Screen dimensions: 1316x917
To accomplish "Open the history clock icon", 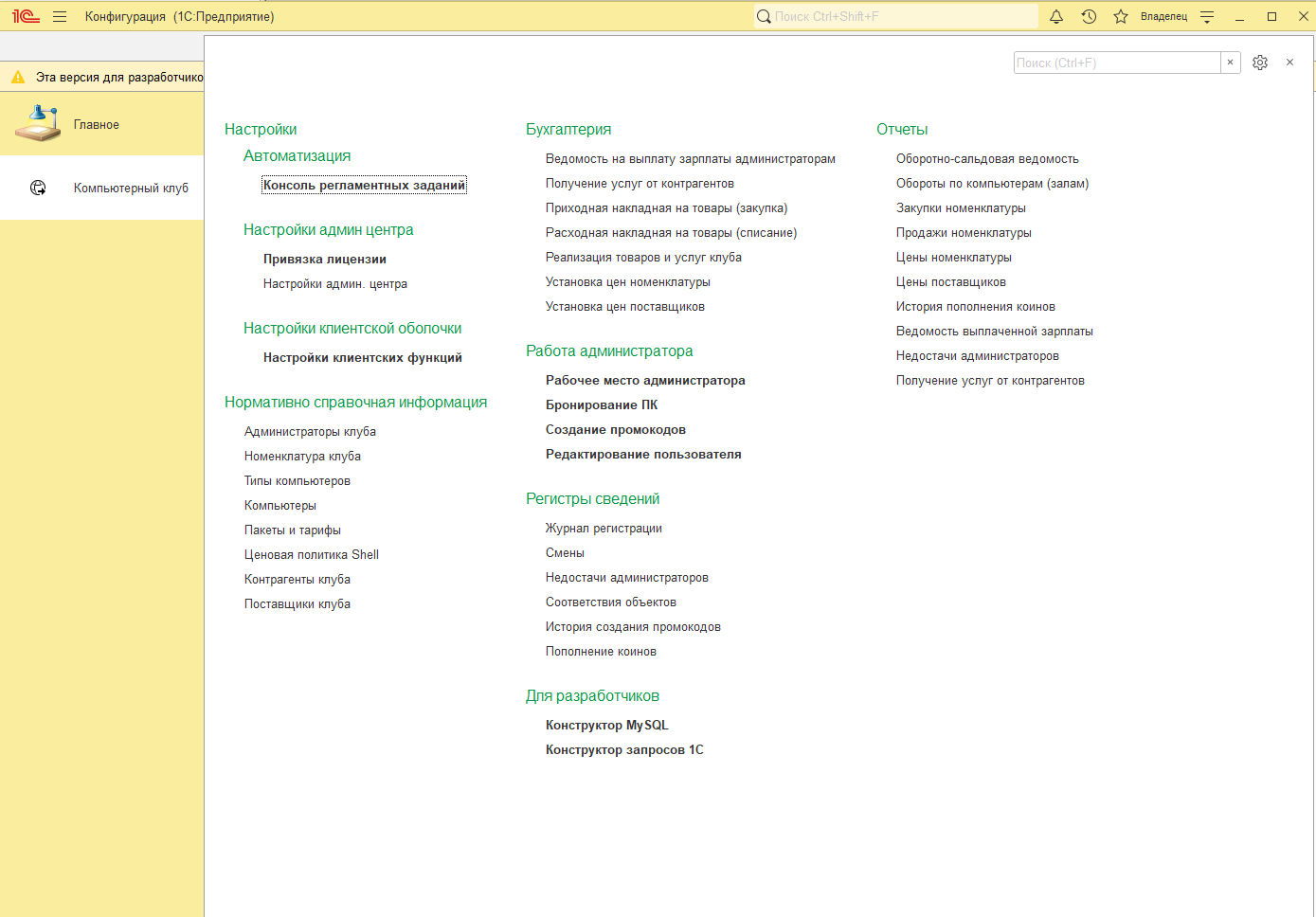I will [x=1089, y=17].
